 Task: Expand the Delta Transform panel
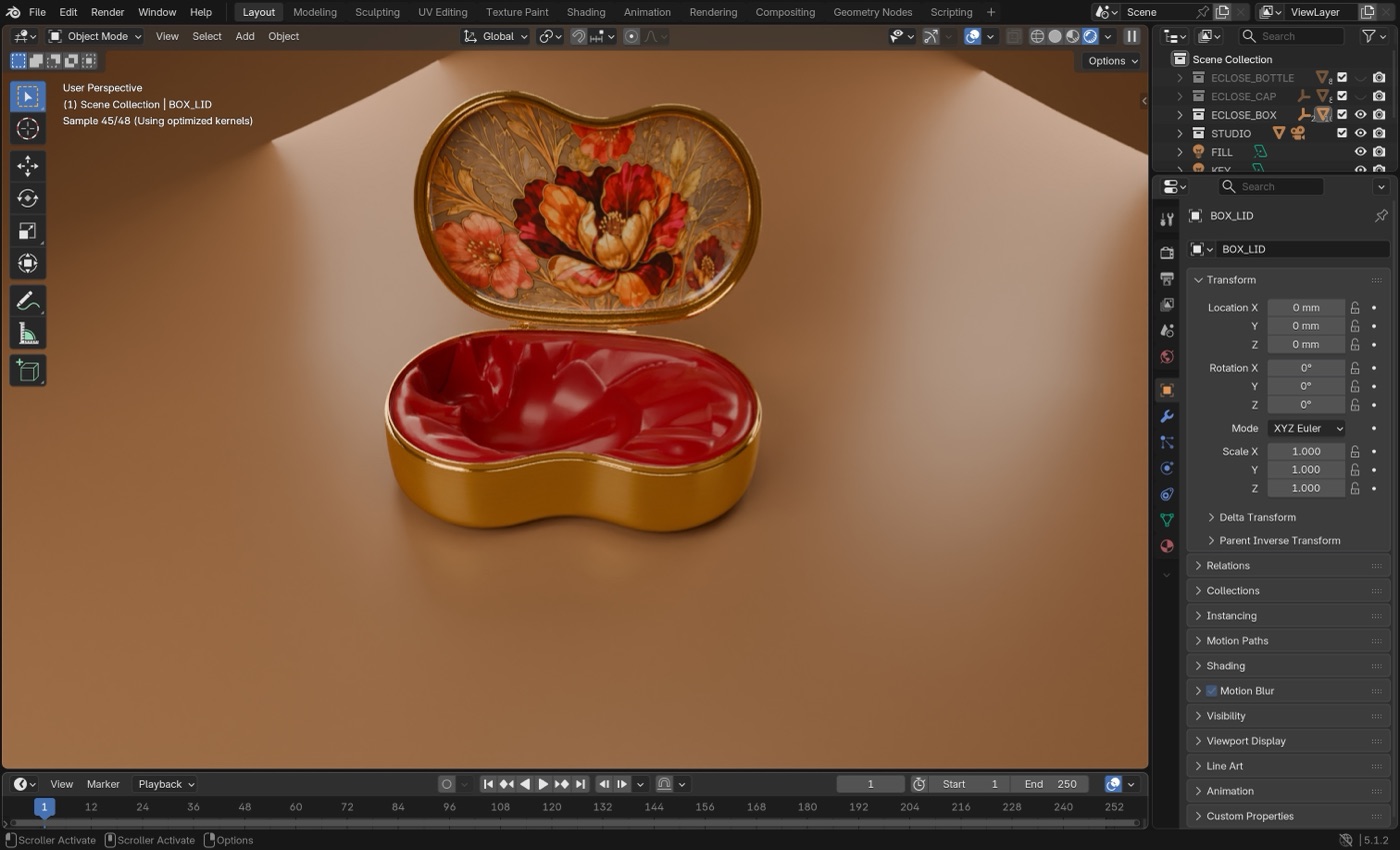coord(1257,517)
